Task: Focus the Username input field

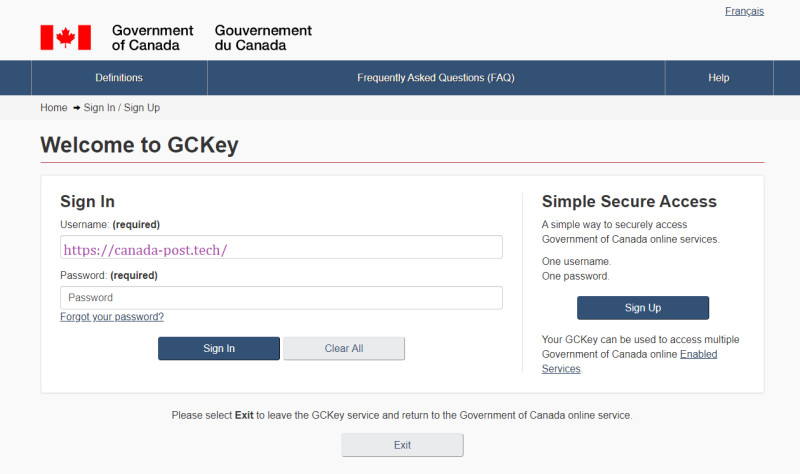Action: 281,247
